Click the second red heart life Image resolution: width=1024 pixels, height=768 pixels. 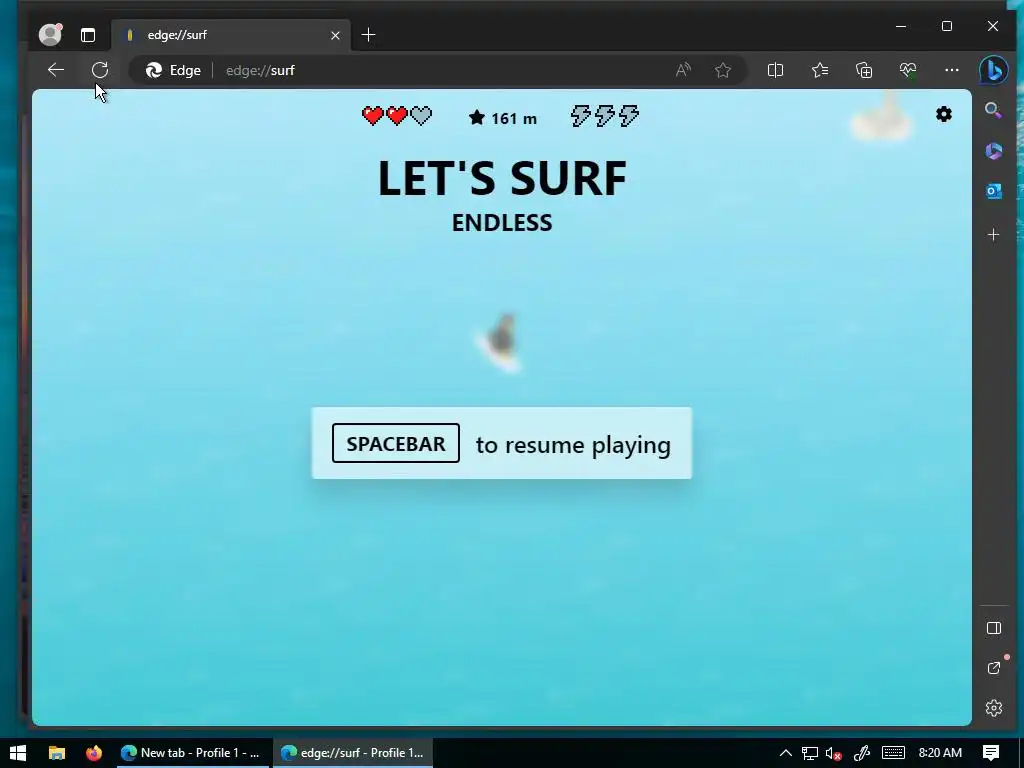tap(397, 116)
